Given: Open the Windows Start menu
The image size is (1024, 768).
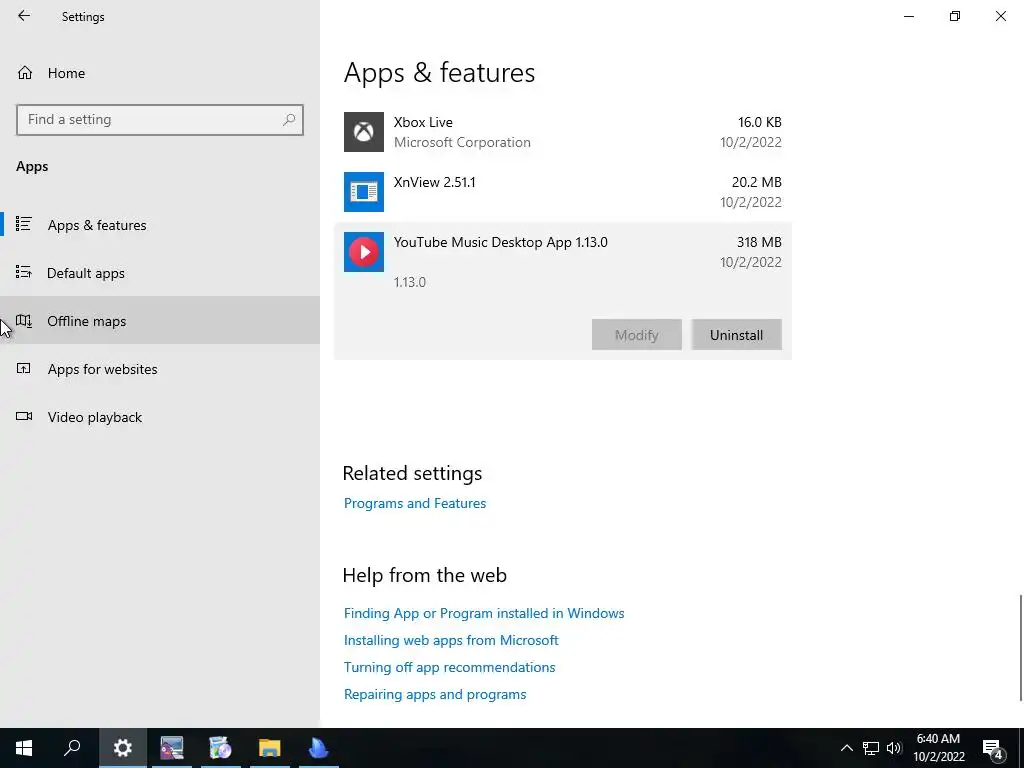Looking at the screenshot, I should [x=24, y=748].
